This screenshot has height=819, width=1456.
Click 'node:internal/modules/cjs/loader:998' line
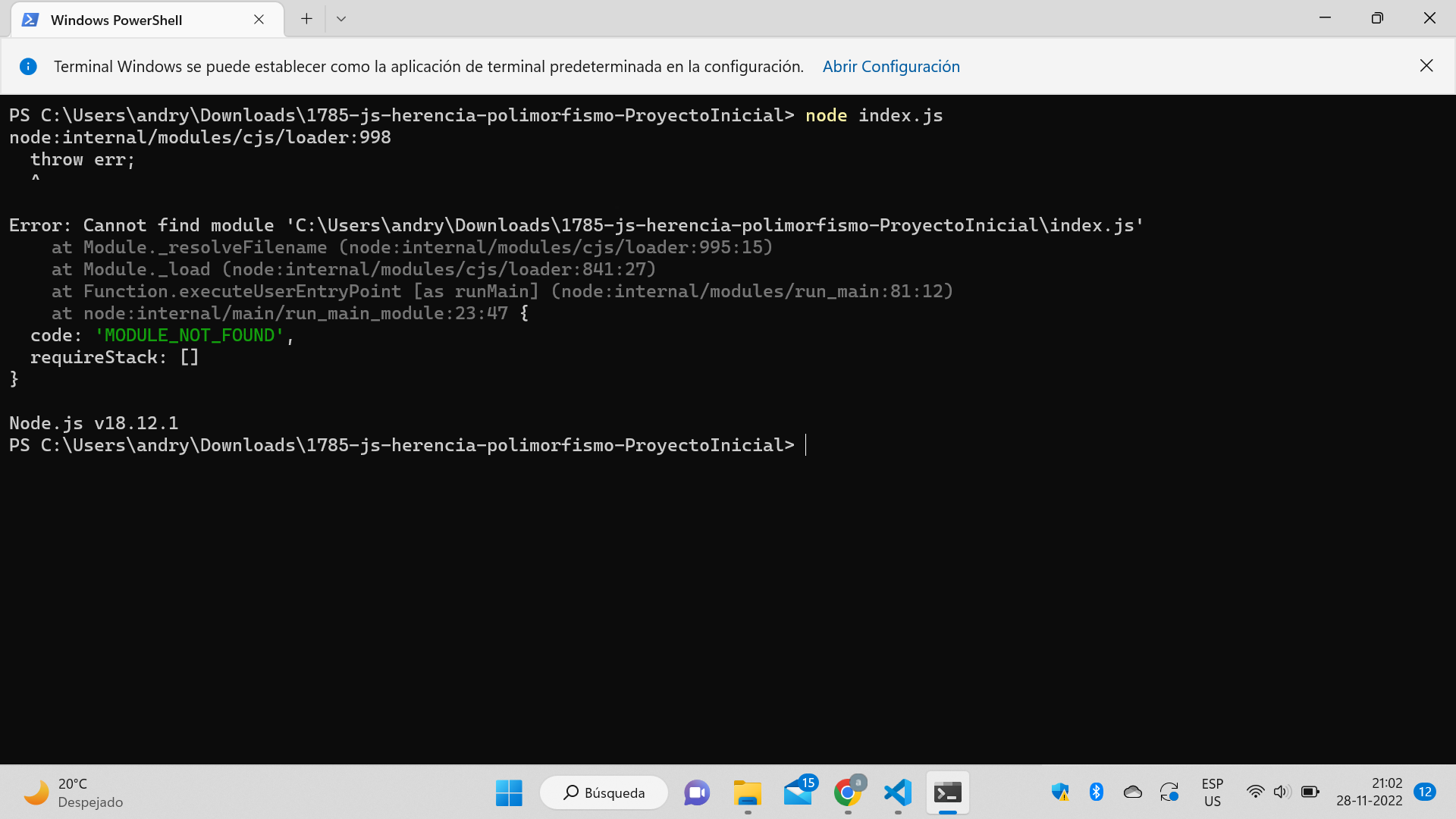pos(200,137)
